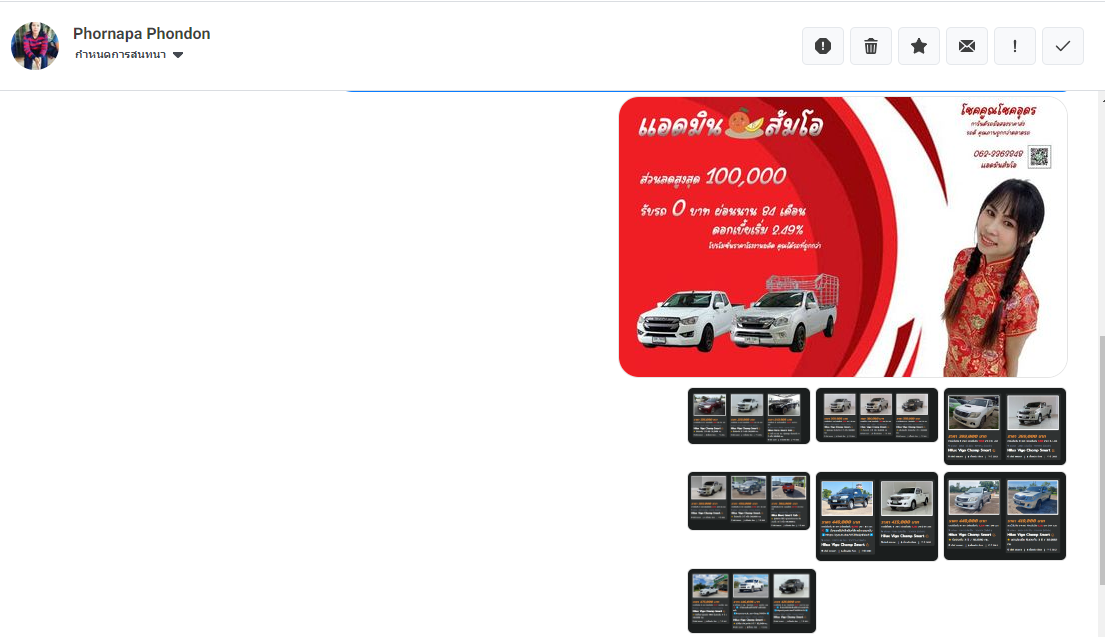Open second row right two-car listing thumbnail

click(1004, 516)
